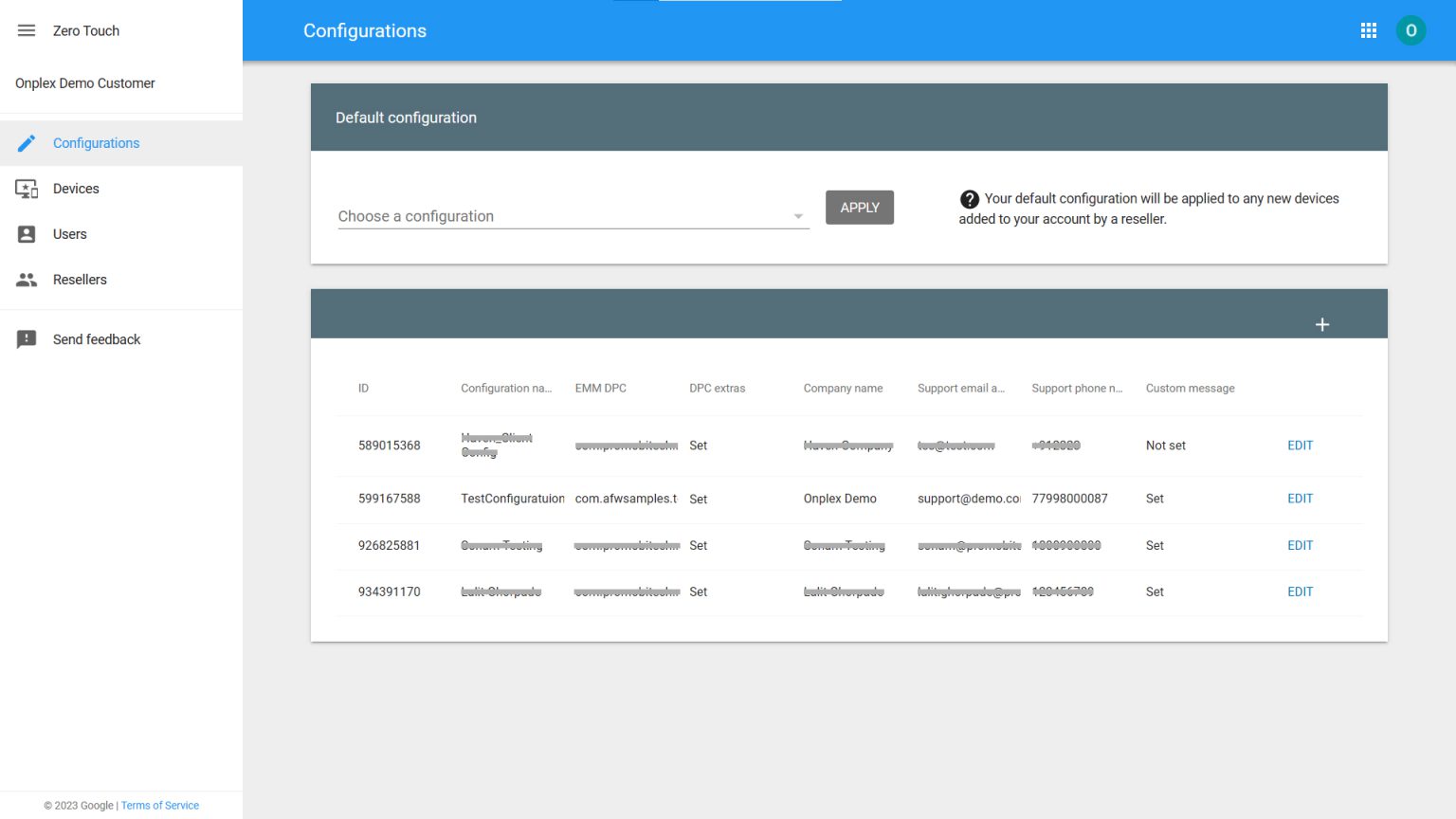1456x819 pixels.
Task: Open the account avatar circle
Action: [1411, 30]
